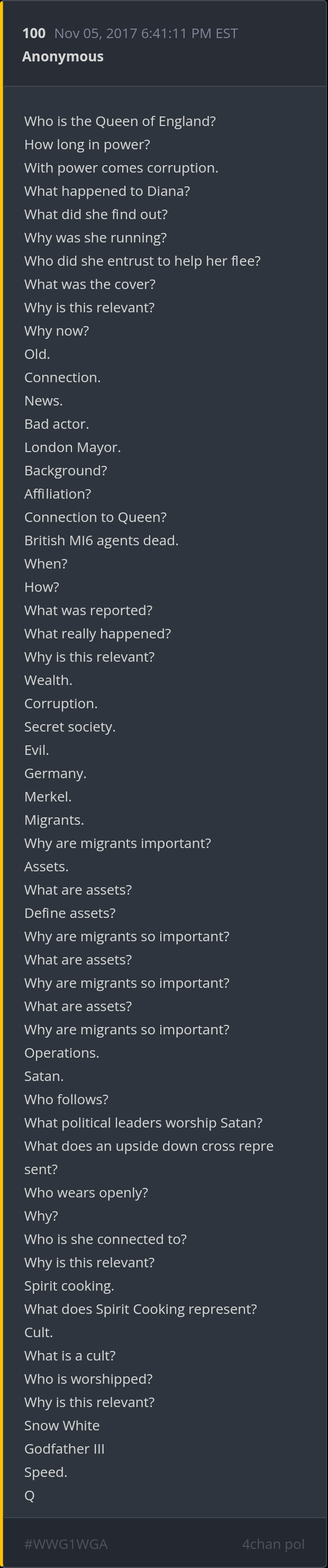Click the 'Secret society.' line
Viewport: 328px width, 1568px height.
69,727
